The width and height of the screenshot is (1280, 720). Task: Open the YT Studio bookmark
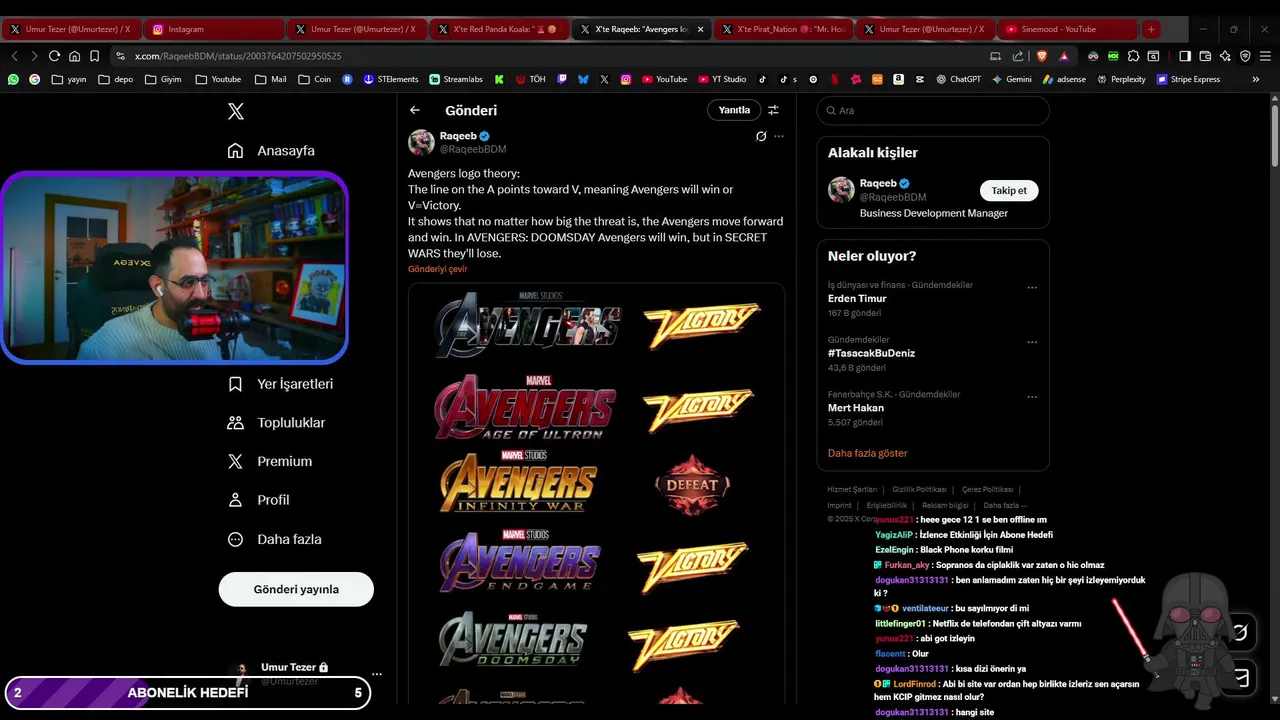coord(722,79)
